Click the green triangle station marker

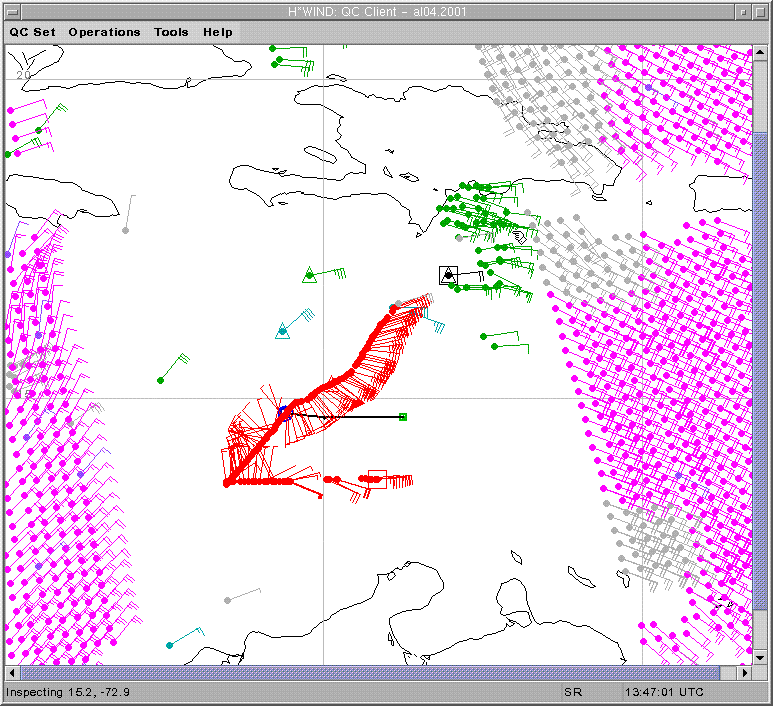click(310, 274)
